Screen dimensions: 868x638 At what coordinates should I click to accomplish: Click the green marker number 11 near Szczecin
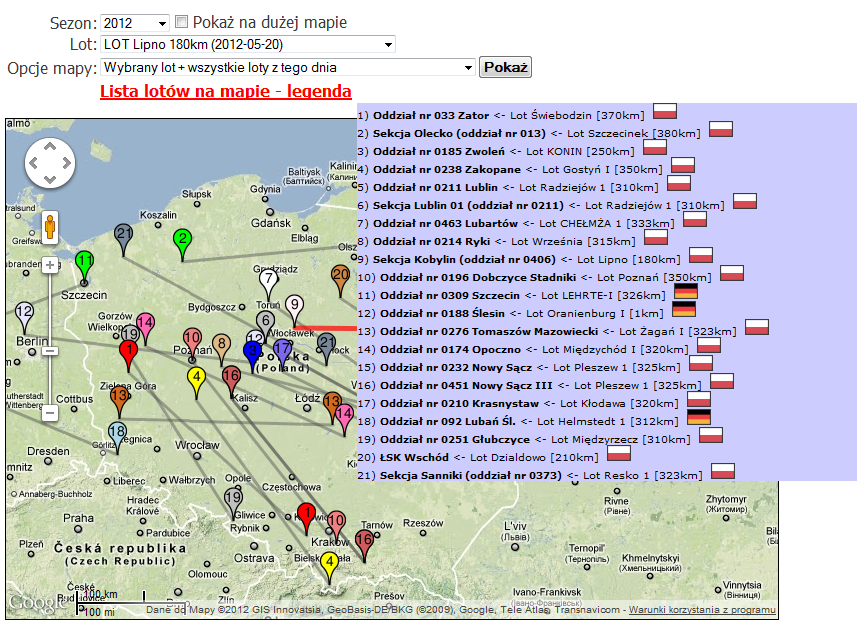(x=85, y=262)
